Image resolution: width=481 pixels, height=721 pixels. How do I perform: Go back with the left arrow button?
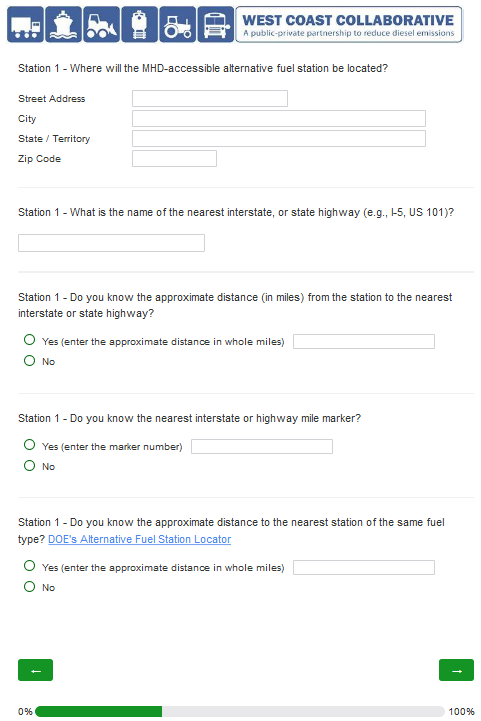click(35, 670)
